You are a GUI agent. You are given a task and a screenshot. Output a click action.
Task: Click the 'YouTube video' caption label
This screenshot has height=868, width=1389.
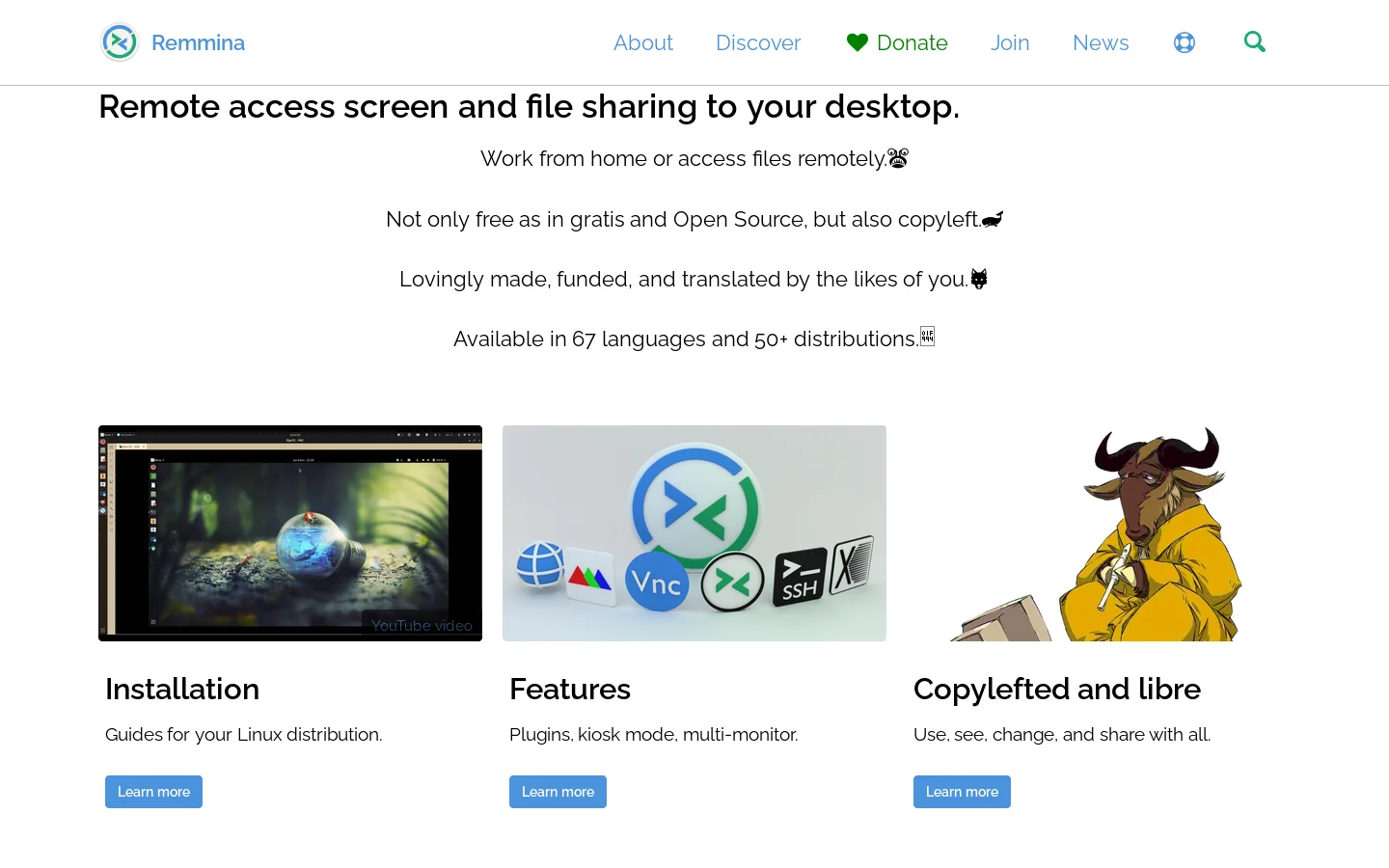click(x=422, y=626)
